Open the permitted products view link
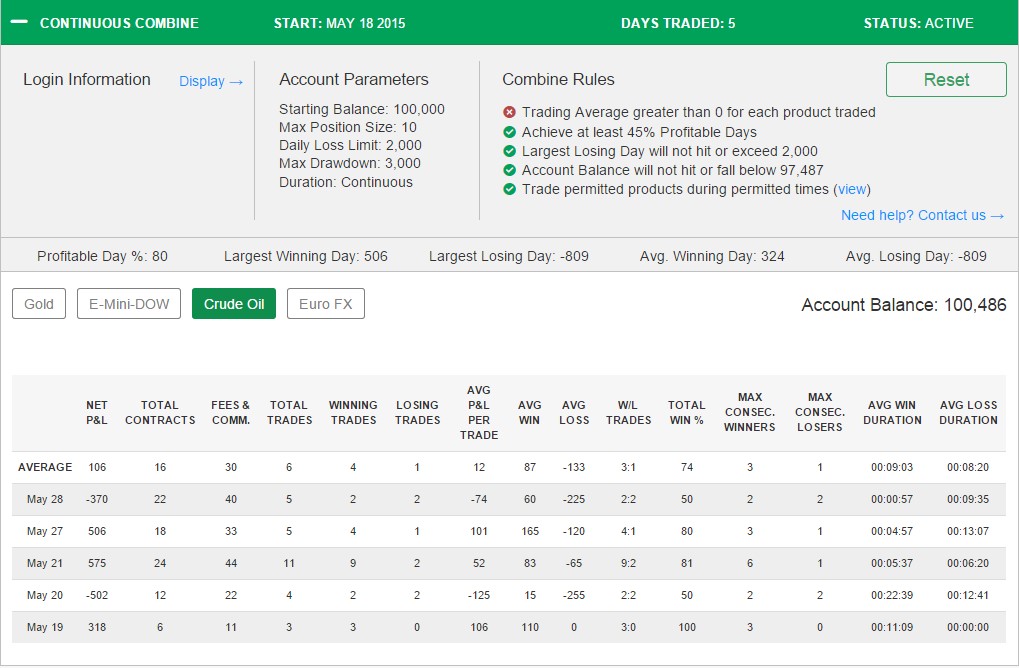This screenshot has width=1019, height=668. coord(851,189)
